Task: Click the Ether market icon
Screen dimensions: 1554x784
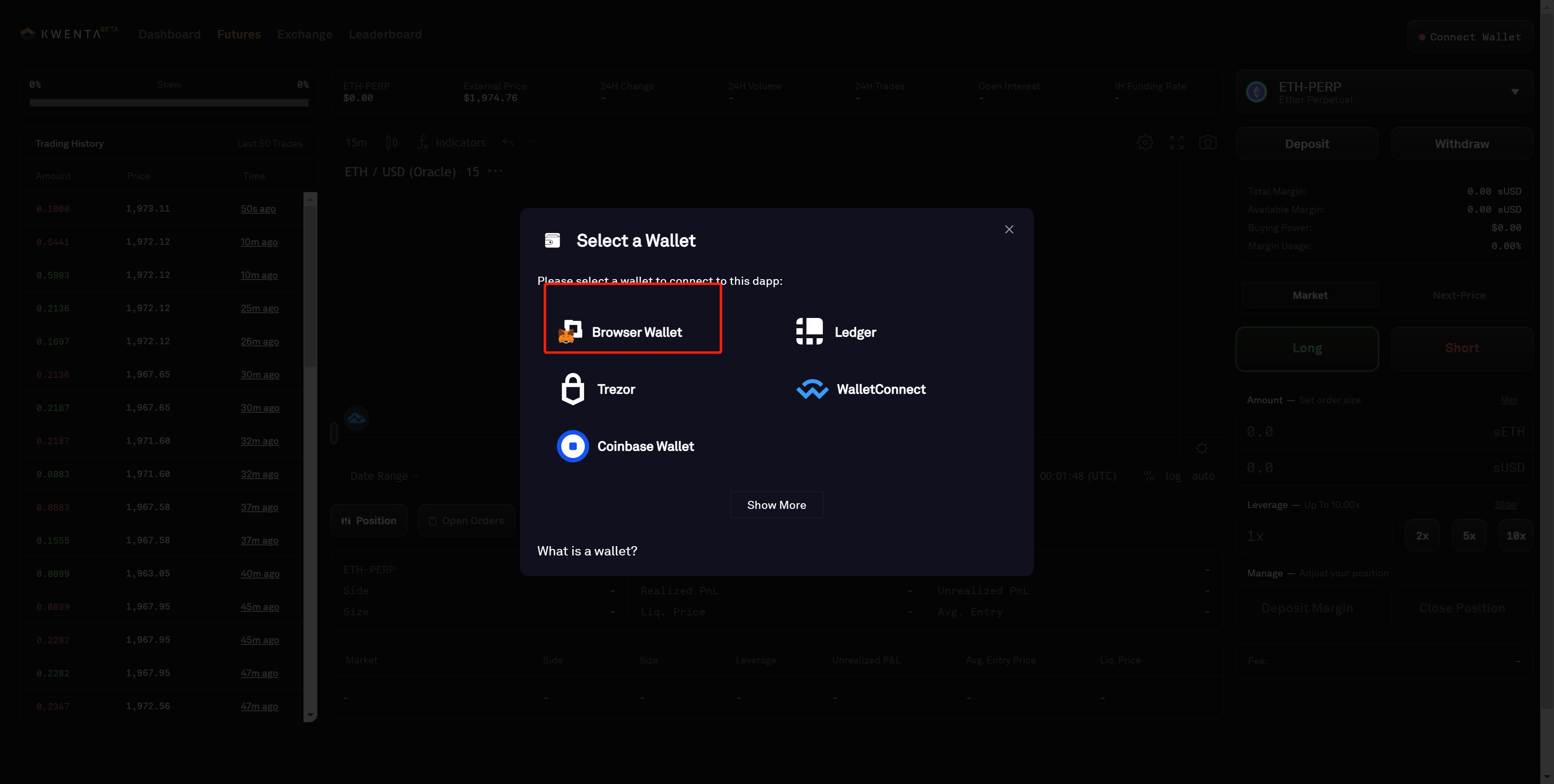Action: (x=1257, y=92)
